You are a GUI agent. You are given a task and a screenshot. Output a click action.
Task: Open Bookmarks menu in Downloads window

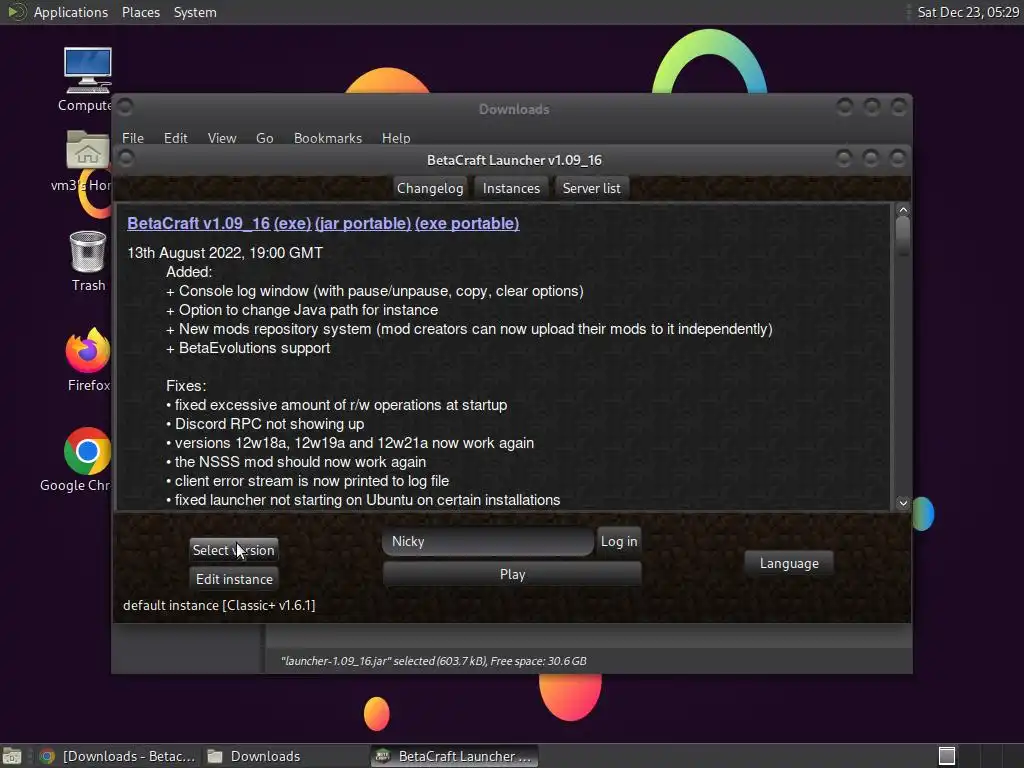[328, 138]
